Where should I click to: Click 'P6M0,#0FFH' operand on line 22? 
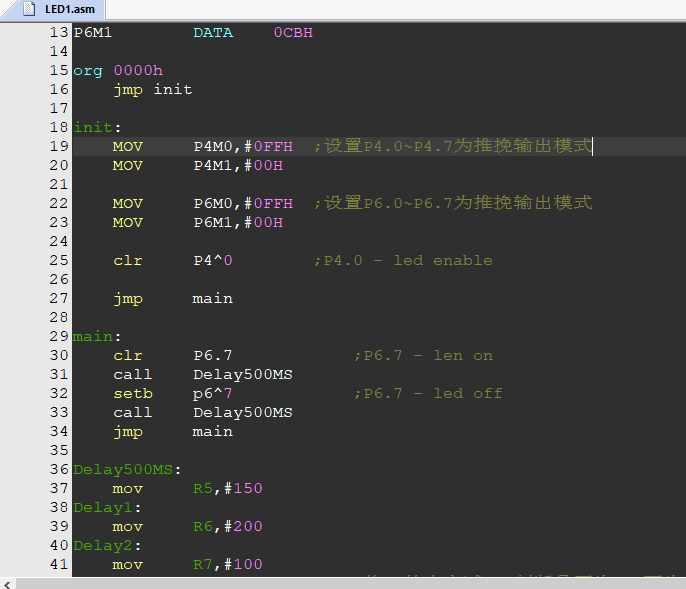(x=243, y=203)
